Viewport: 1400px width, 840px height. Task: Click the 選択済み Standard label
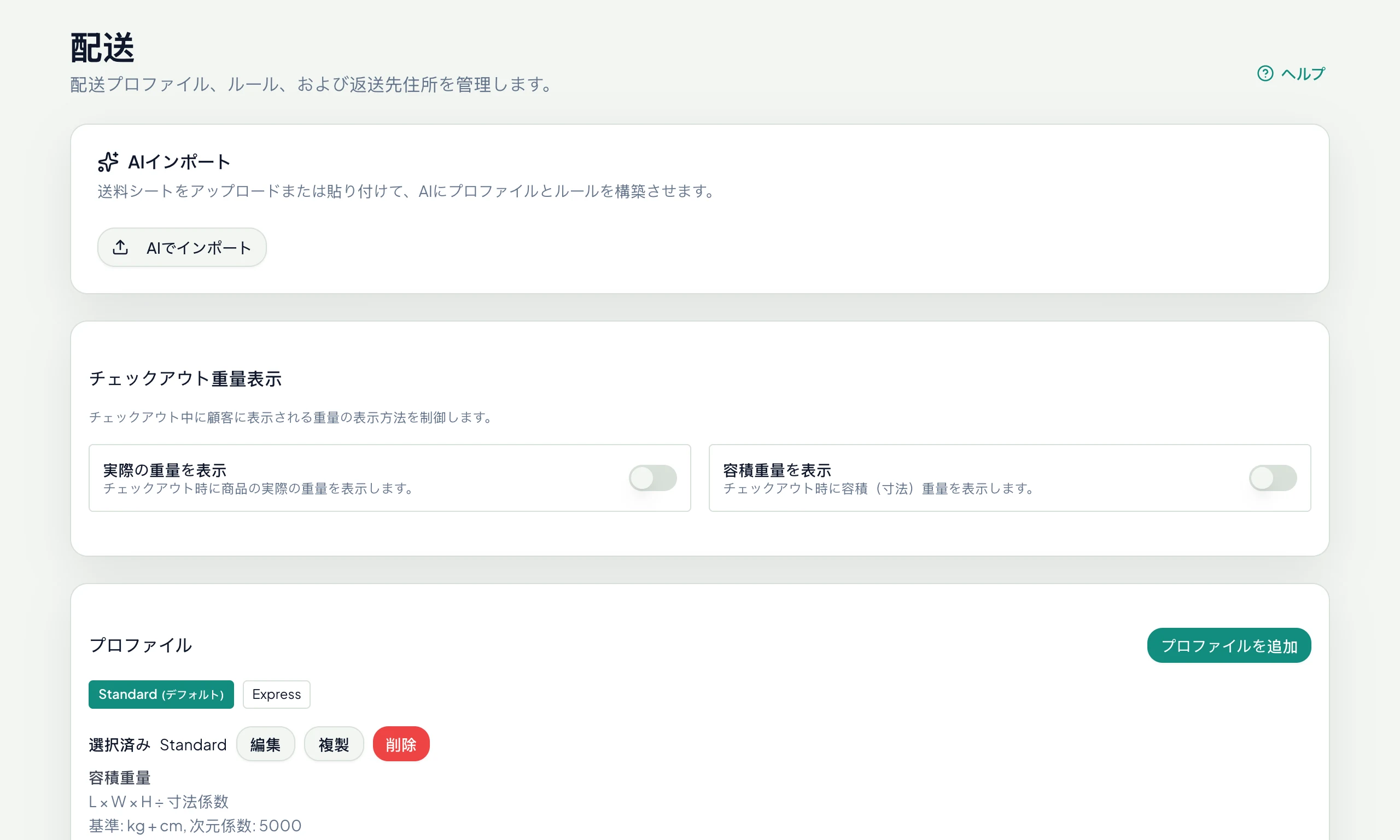[x=158, y=744]
